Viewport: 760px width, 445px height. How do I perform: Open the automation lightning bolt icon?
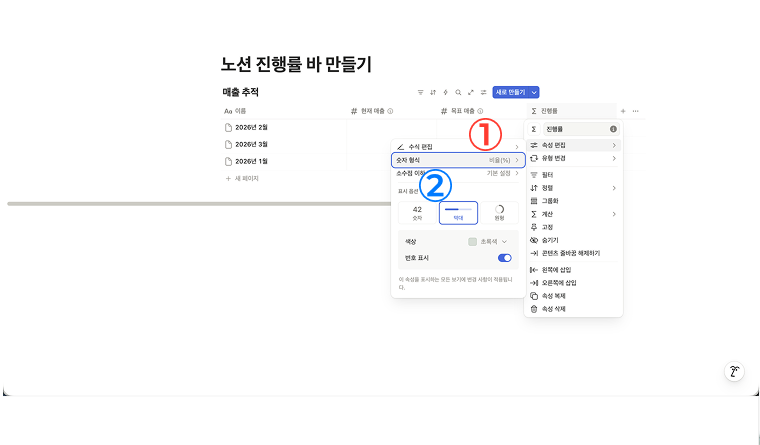tap(445, 92)
